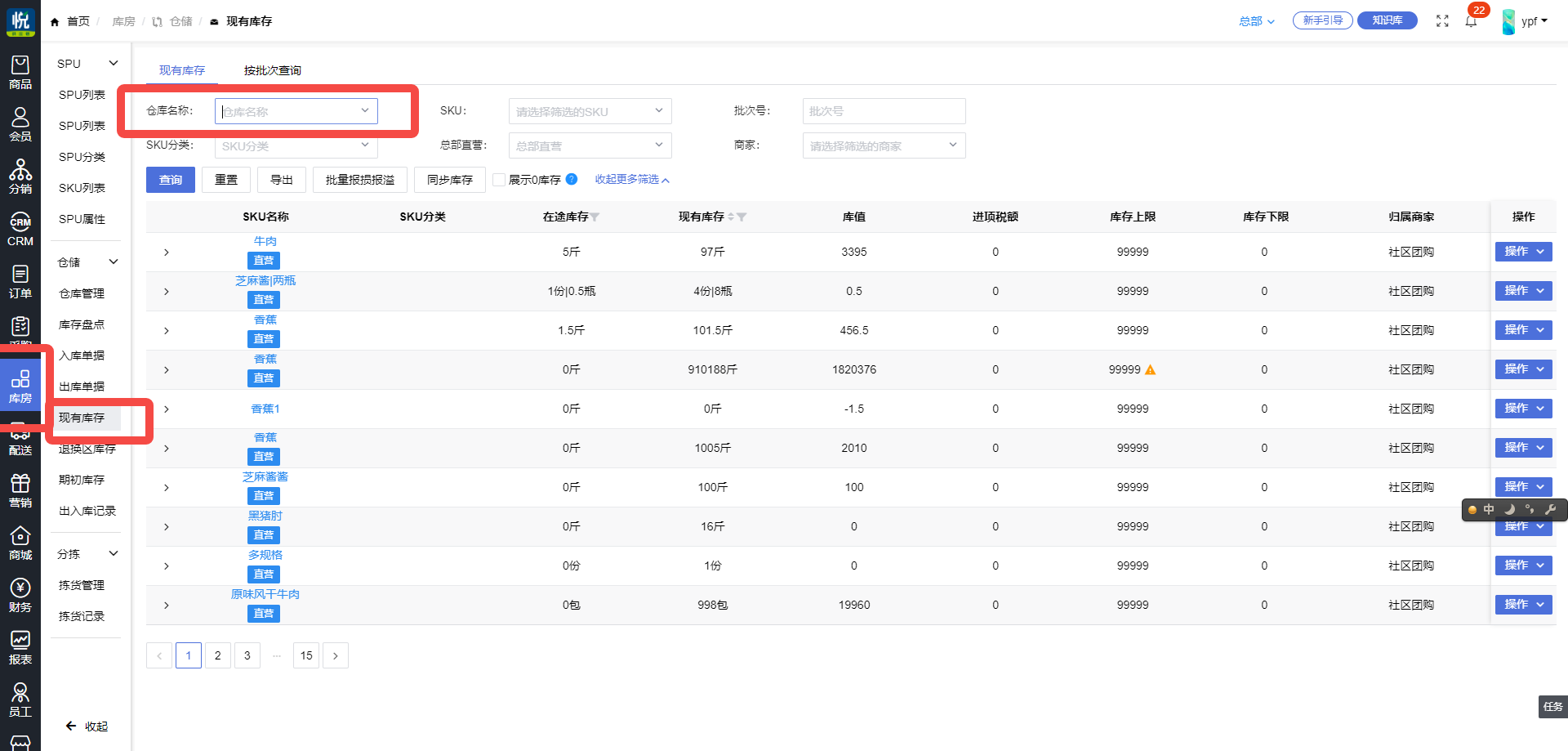Toggle fullscreen mode icon
Screen dimensions: 1568x751
click(1442, 21)
